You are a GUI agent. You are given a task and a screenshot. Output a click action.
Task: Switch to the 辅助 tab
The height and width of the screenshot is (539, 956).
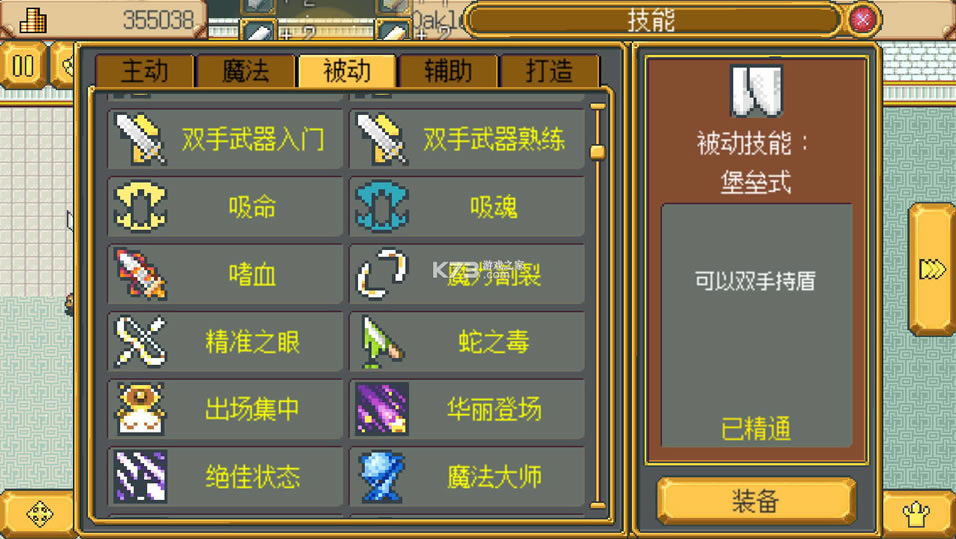click(x=448, y=71)
